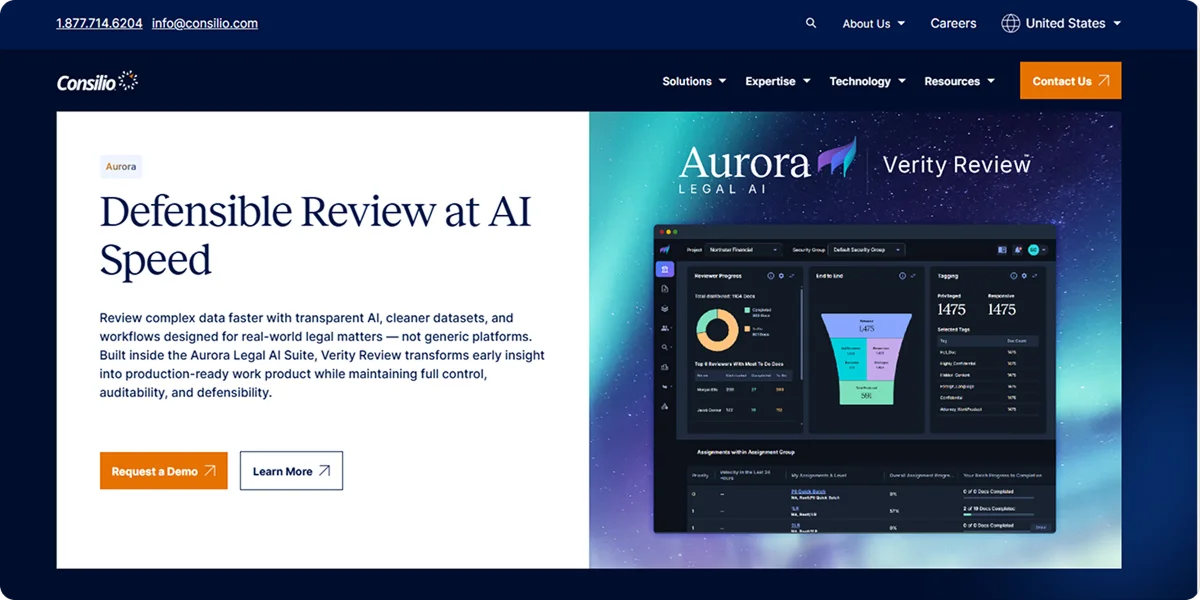Click the notification bell in Verity Review header
Image resolution: width=1200 pixels, height=600 pixels.
point(1018,249)
